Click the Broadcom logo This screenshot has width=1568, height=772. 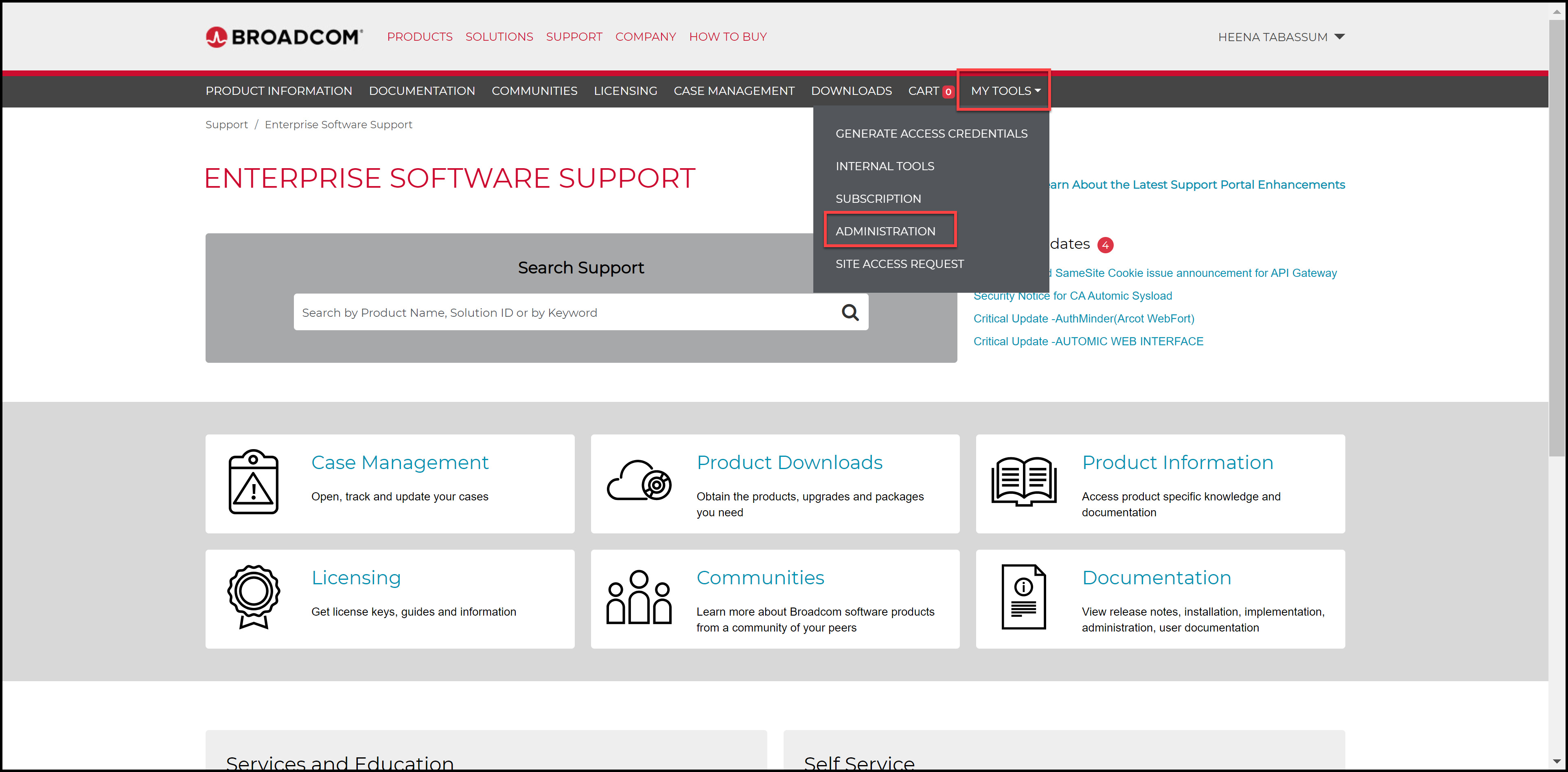[284, 37]
